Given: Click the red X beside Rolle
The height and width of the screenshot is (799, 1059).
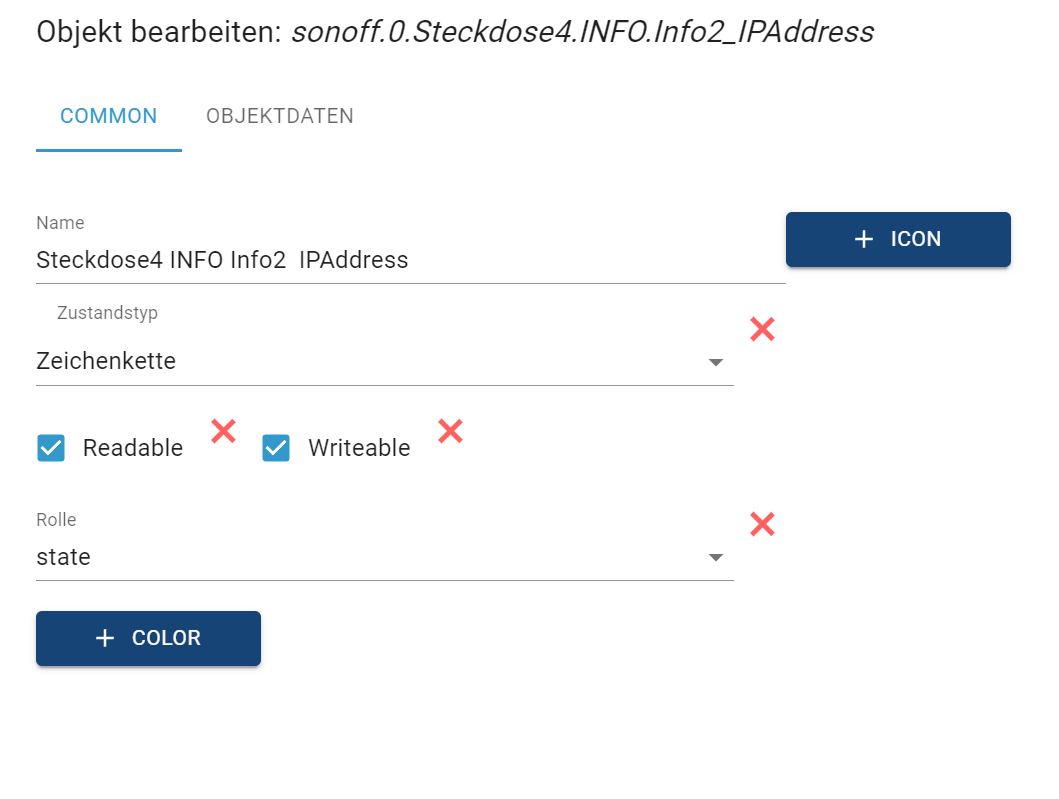Looking at the screenshot, I should tap(762, 524).
